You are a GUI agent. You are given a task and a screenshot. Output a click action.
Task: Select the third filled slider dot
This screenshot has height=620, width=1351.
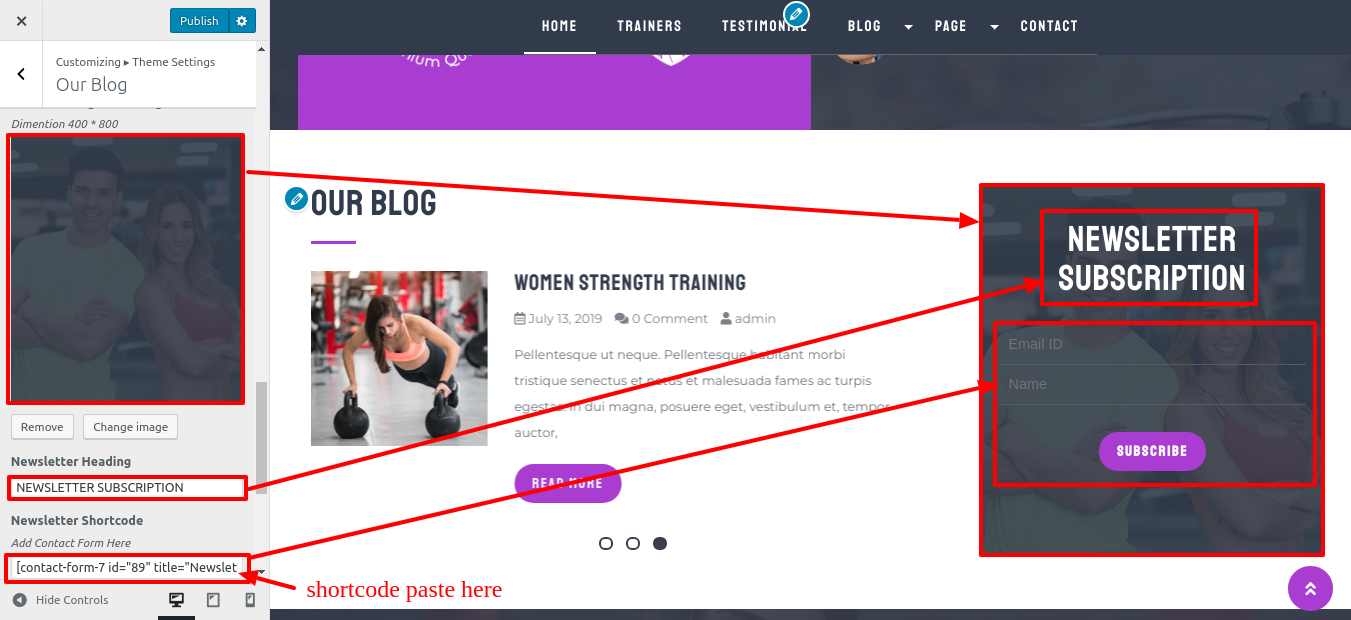pyautogui.click(x=660, y=543)
